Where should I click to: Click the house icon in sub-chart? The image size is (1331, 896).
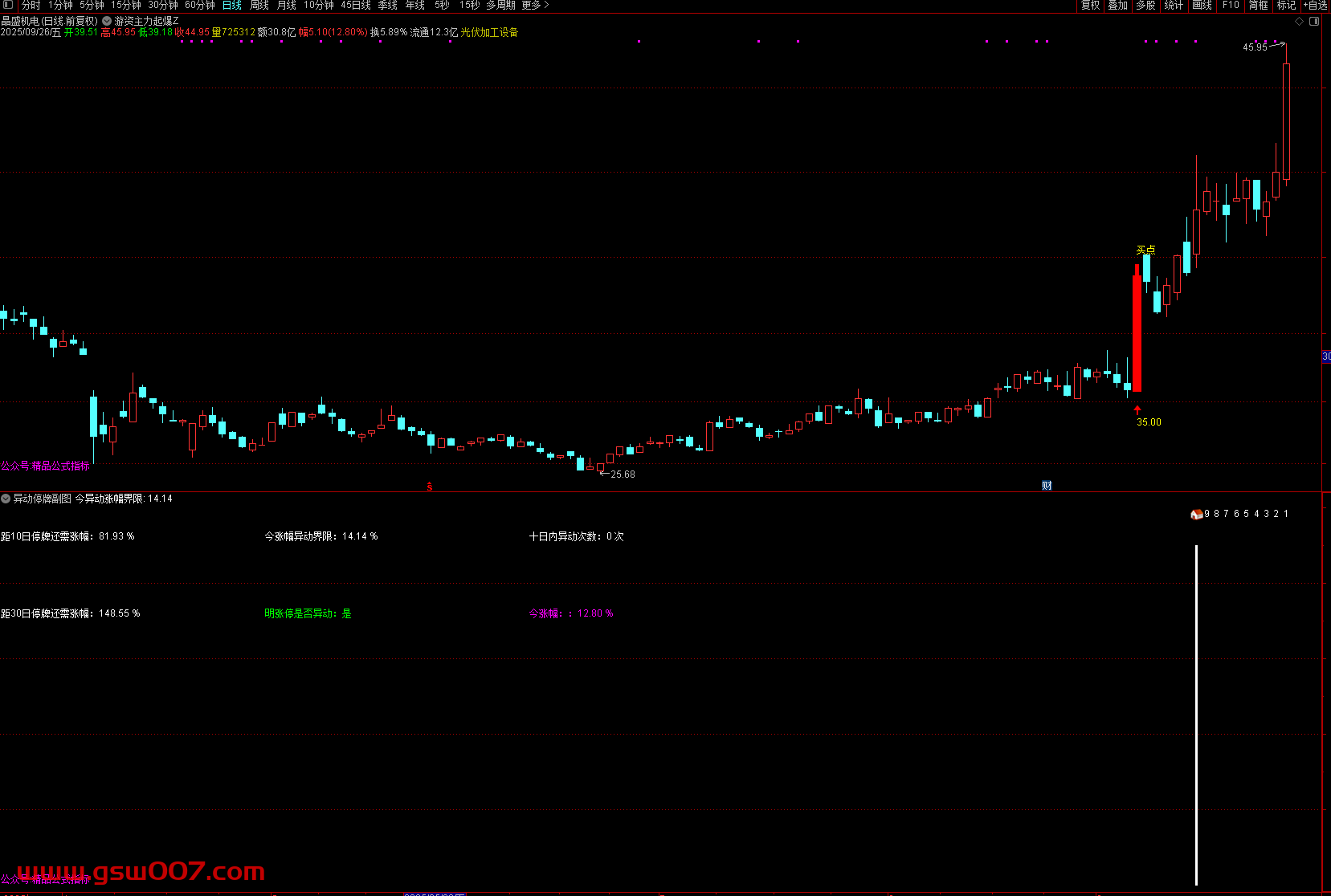click(1196, 514)
